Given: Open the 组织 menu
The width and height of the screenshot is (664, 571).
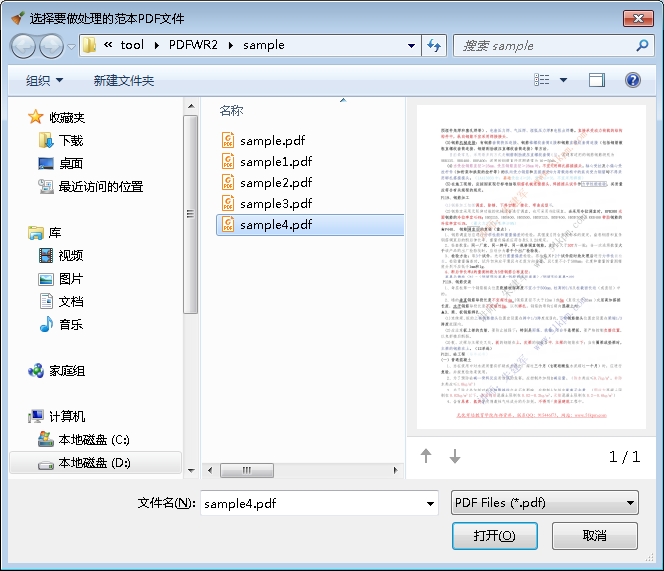Looking at the screenshot, I should pyautogui.click(x=44, y=80).
